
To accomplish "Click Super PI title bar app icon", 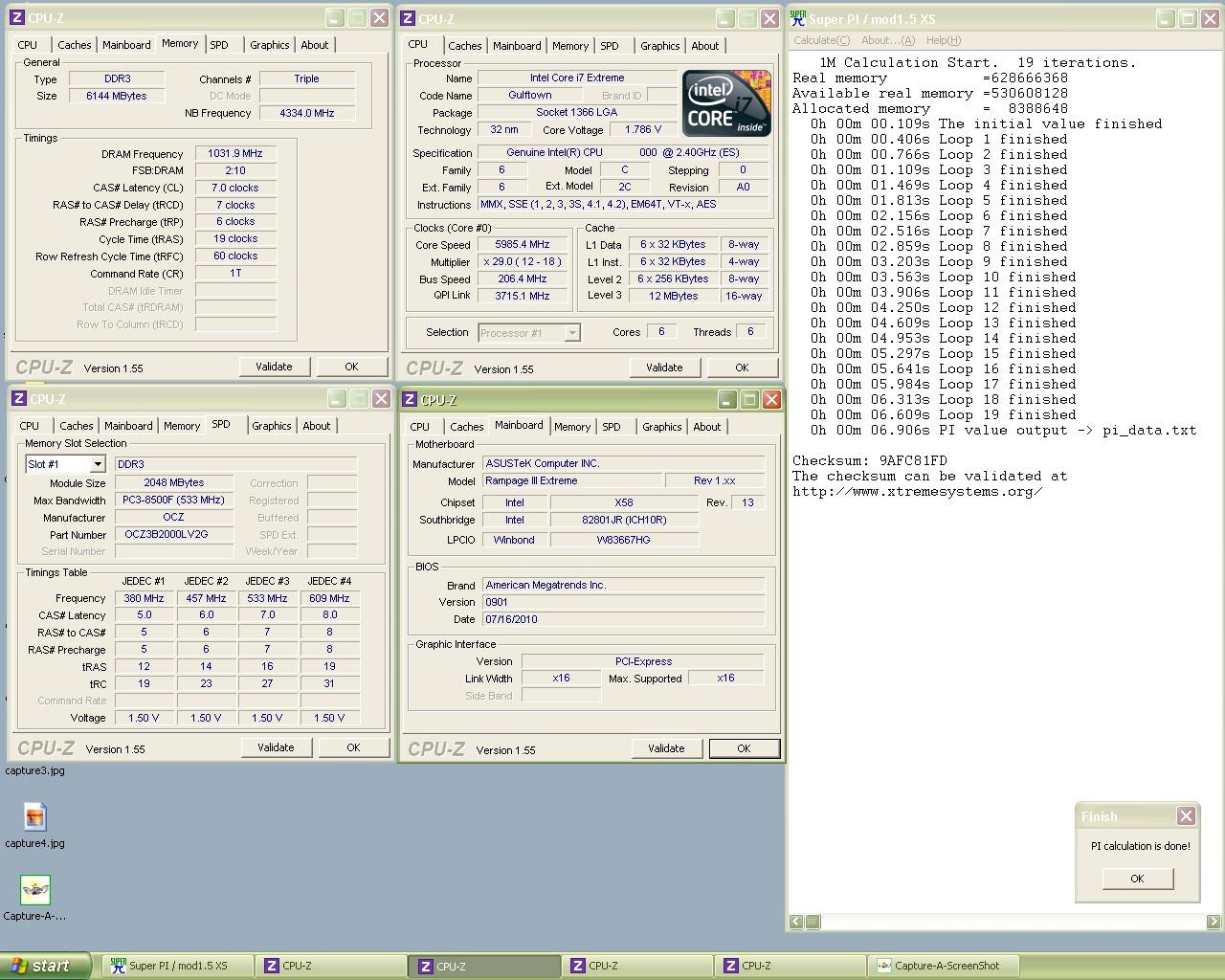I will click(x=797, y=18).
